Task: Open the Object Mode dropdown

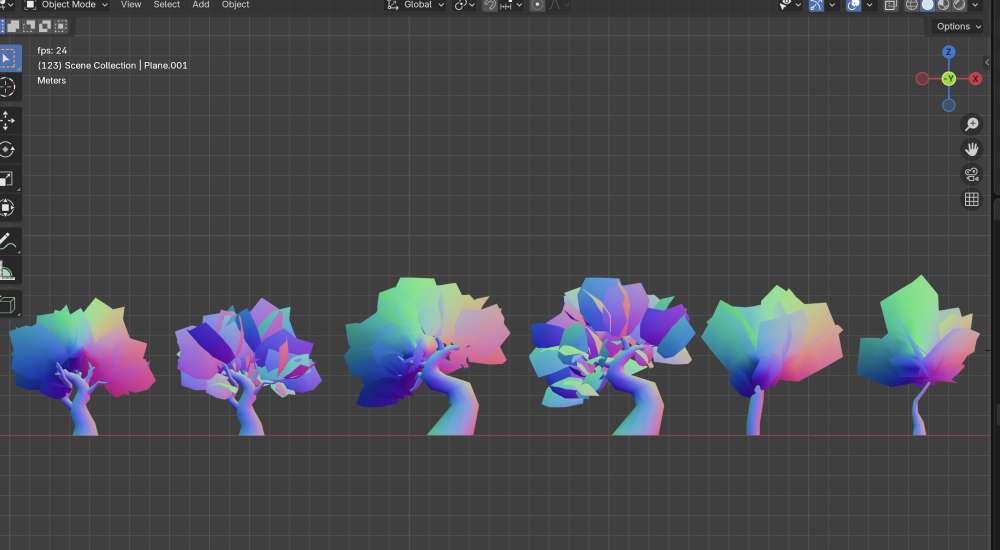Action: (x=67, y=5)
